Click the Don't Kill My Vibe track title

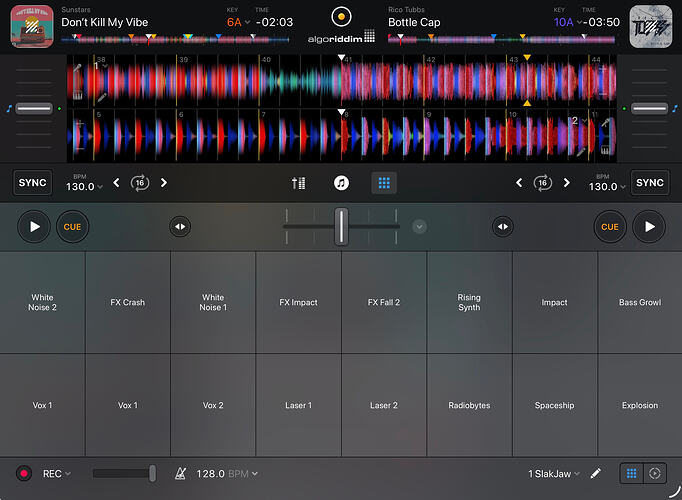(x=105, y=22)
